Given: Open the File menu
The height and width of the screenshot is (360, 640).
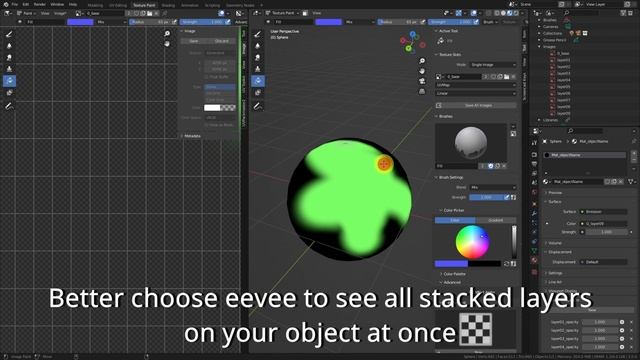Looking at the screenshot, I should 15,4.
